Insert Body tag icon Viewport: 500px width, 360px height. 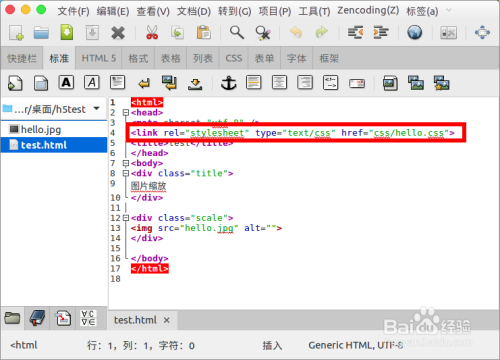tap(41, 83)
